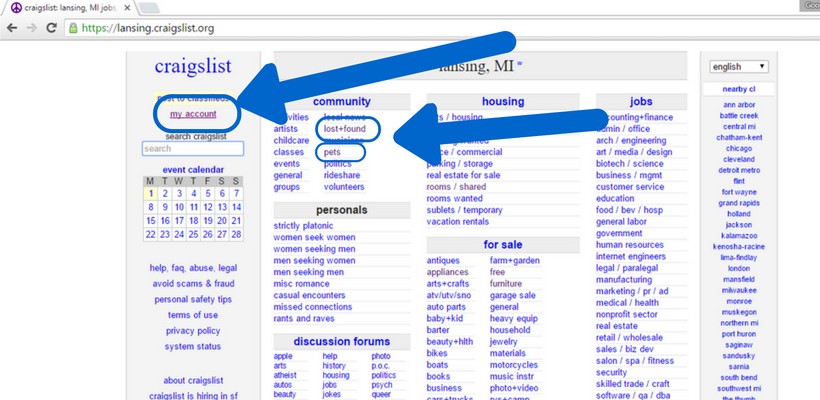The height and width of the screenshot is (400, 820).
Task: Click the search craigslist input box
Action: pyautogui.click(x=193, y=148)
